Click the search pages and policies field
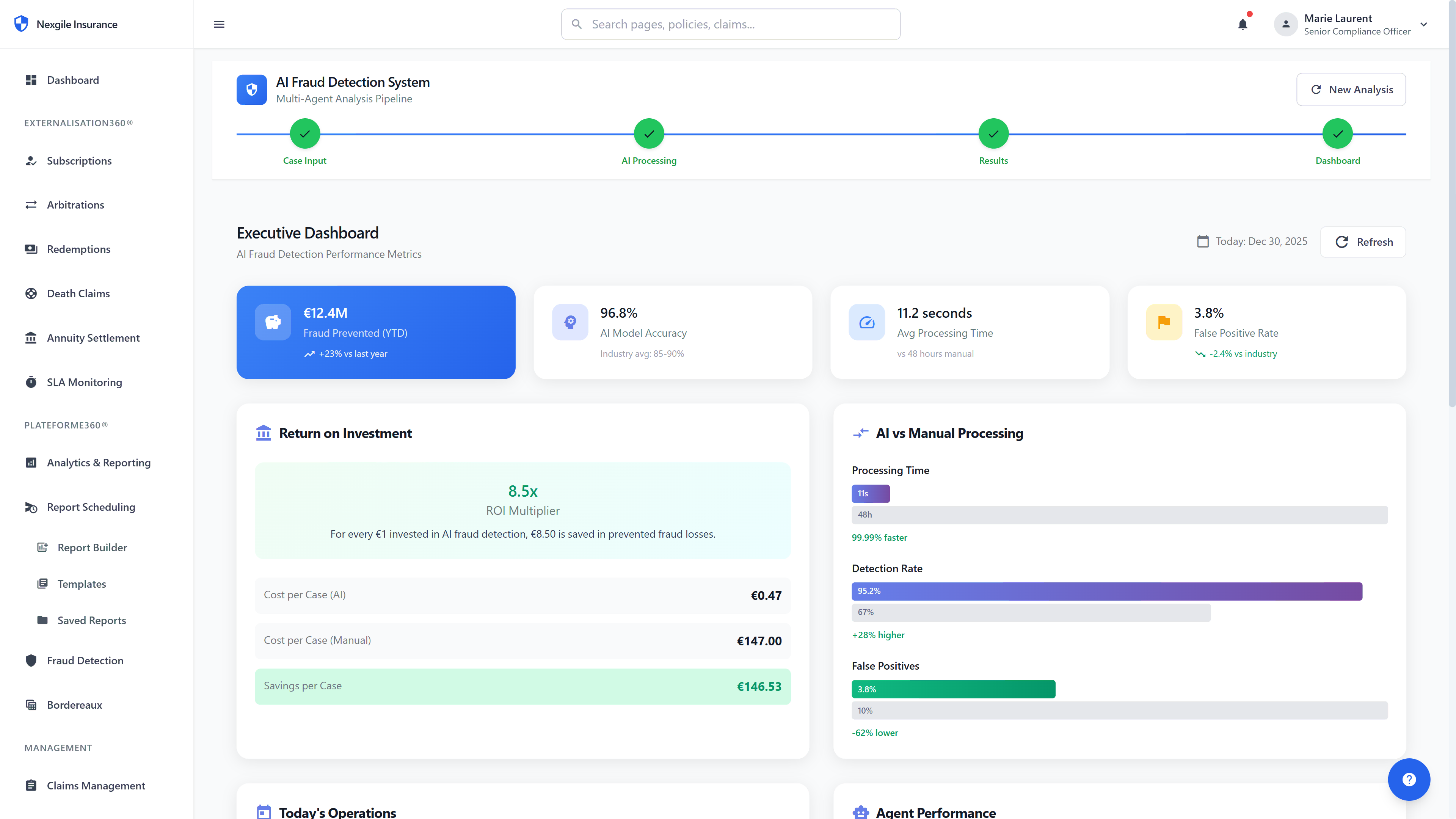Screen dimensions: 1456x819 click(730, 24)
